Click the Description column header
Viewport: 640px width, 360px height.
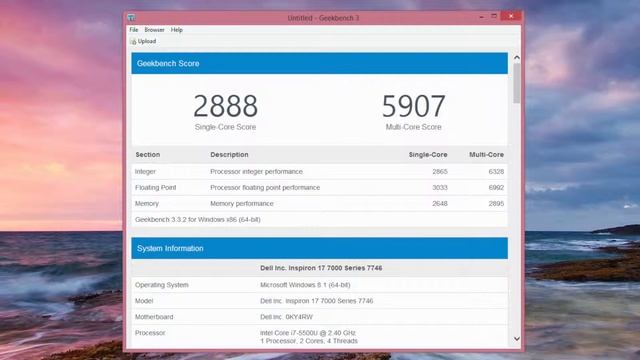pos(229,155)
